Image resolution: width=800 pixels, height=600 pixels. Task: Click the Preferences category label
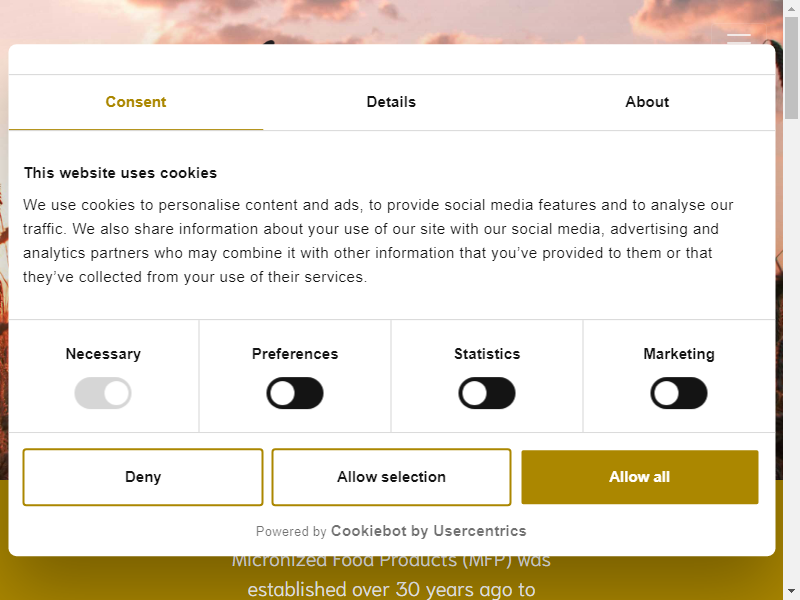click(x=295, y=354)
